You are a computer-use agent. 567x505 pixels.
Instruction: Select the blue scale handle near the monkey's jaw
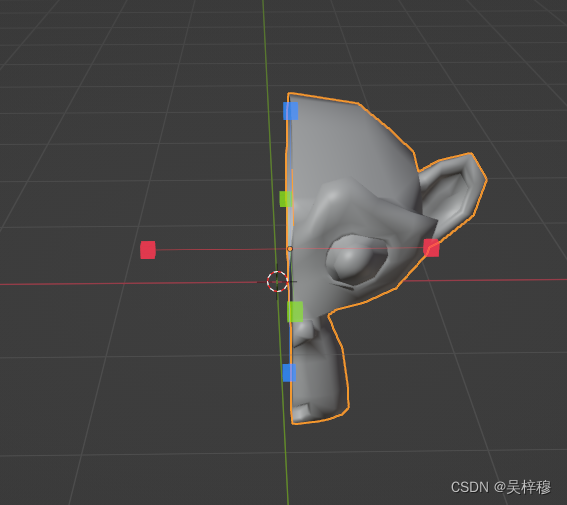click(x=289, y=373)
